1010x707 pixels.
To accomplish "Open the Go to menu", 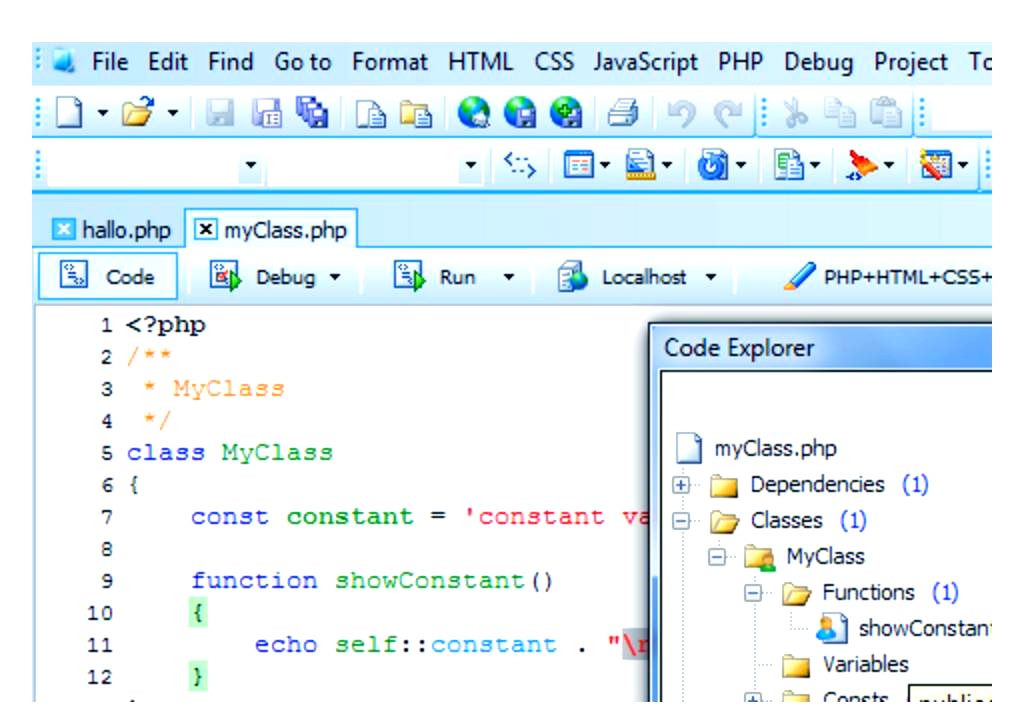I will point(302,62).
